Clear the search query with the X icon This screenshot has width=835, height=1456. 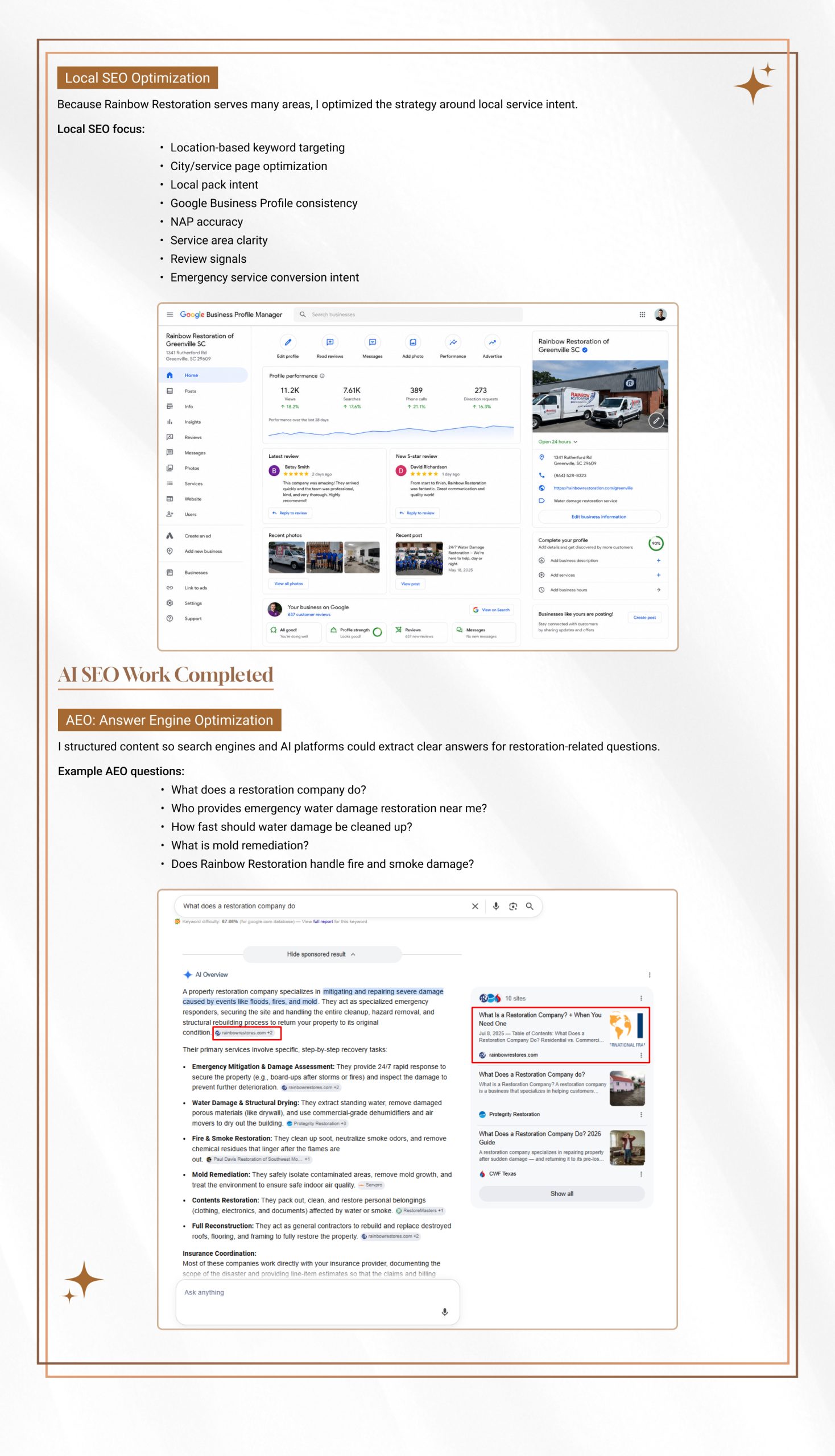(x=475, y=906)
